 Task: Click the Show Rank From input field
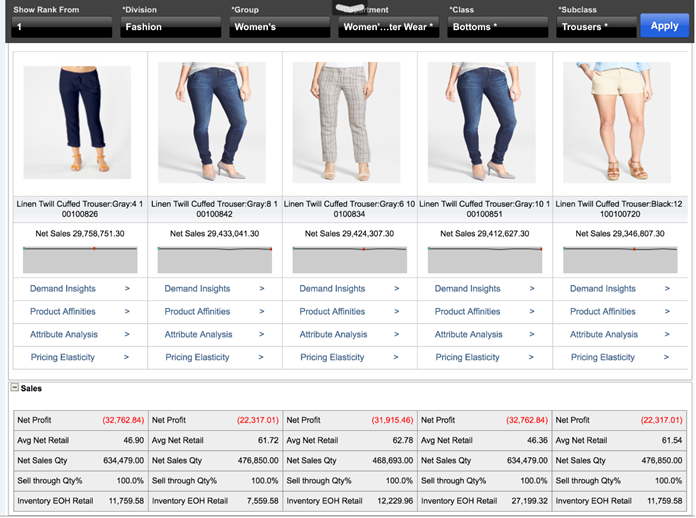click(62, 27)
